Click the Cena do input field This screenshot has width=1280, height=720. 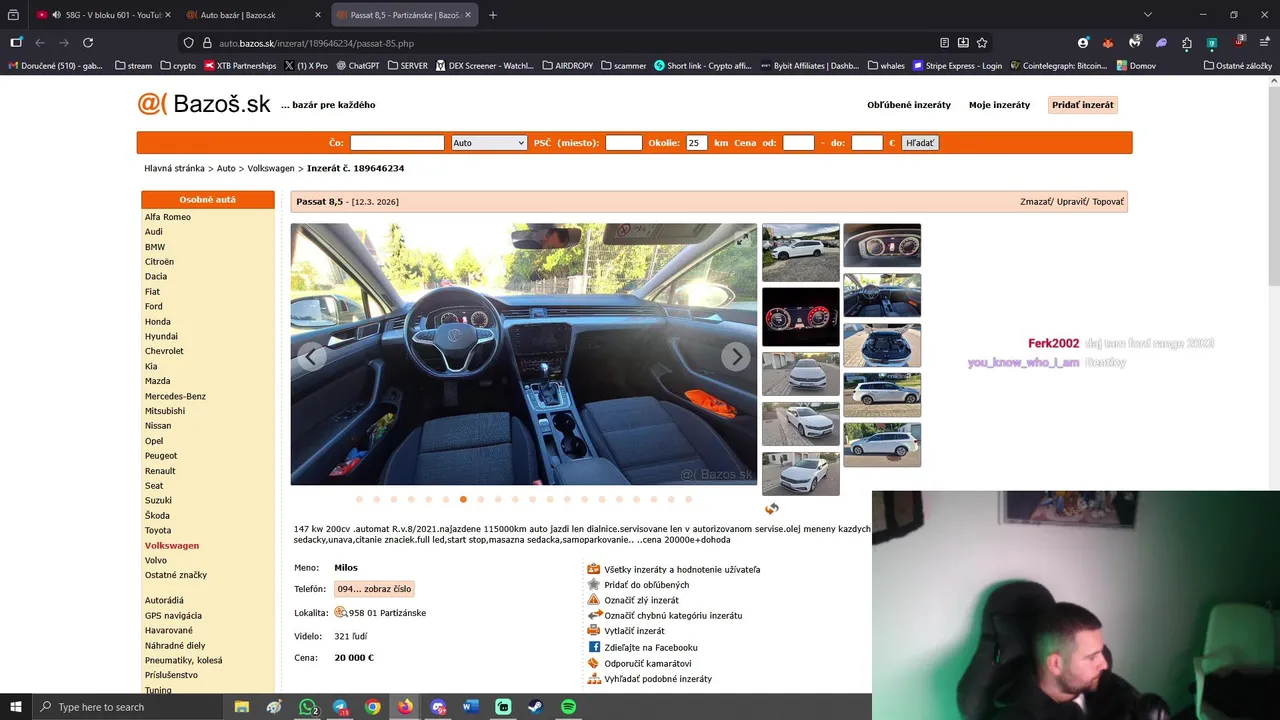tap(867, 143)
